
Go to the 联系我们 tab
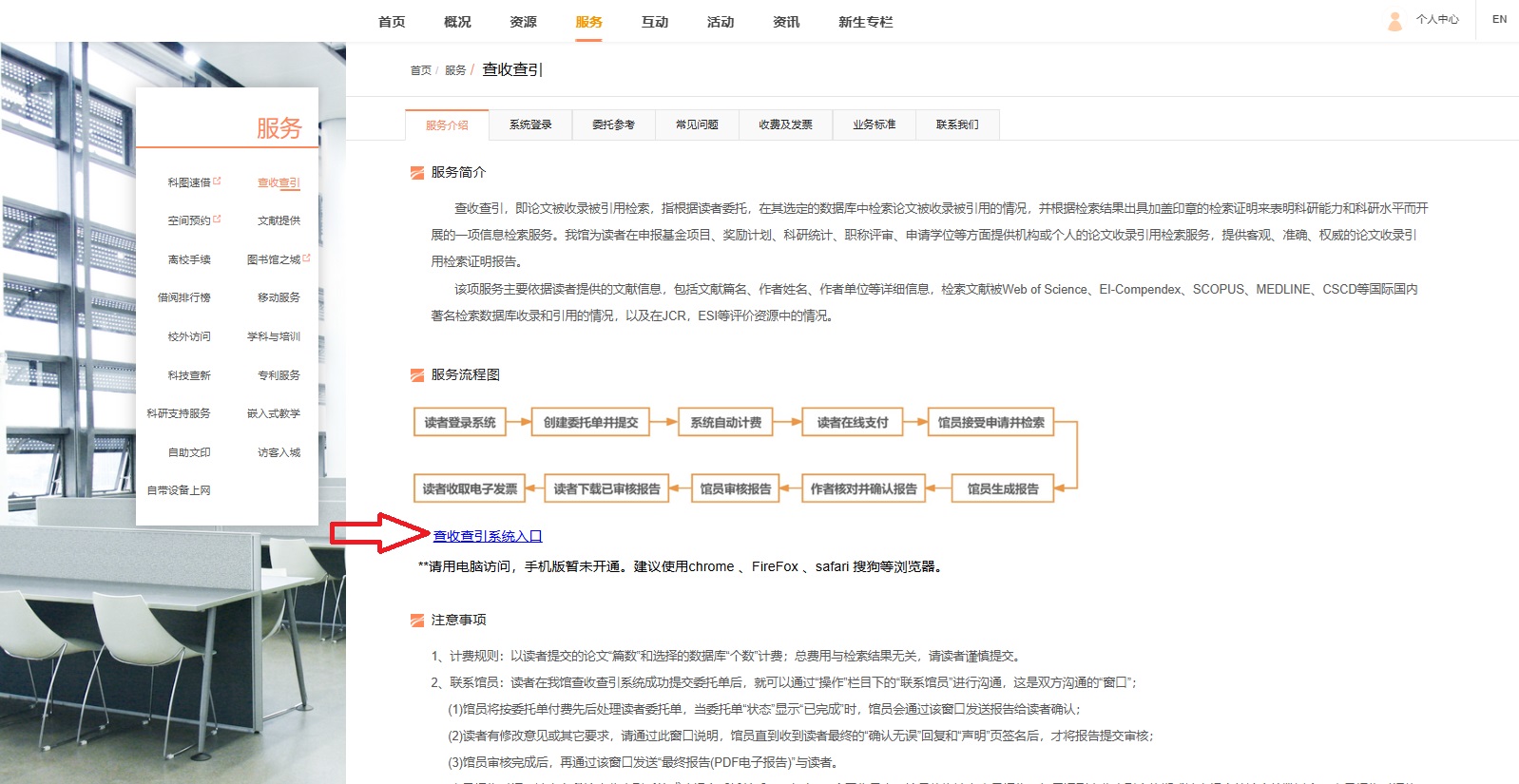pos(957,124)
